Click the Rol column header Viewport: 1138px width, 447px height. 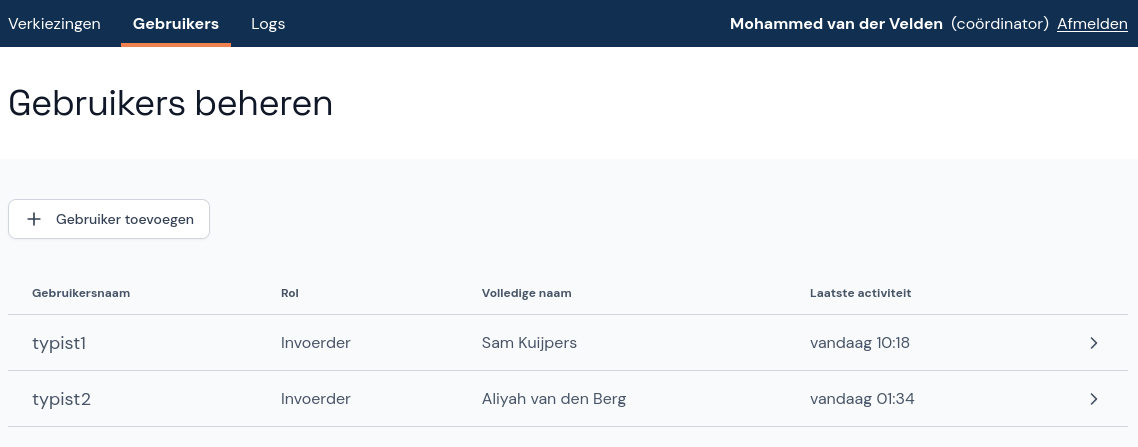click(x=290, y=293)
